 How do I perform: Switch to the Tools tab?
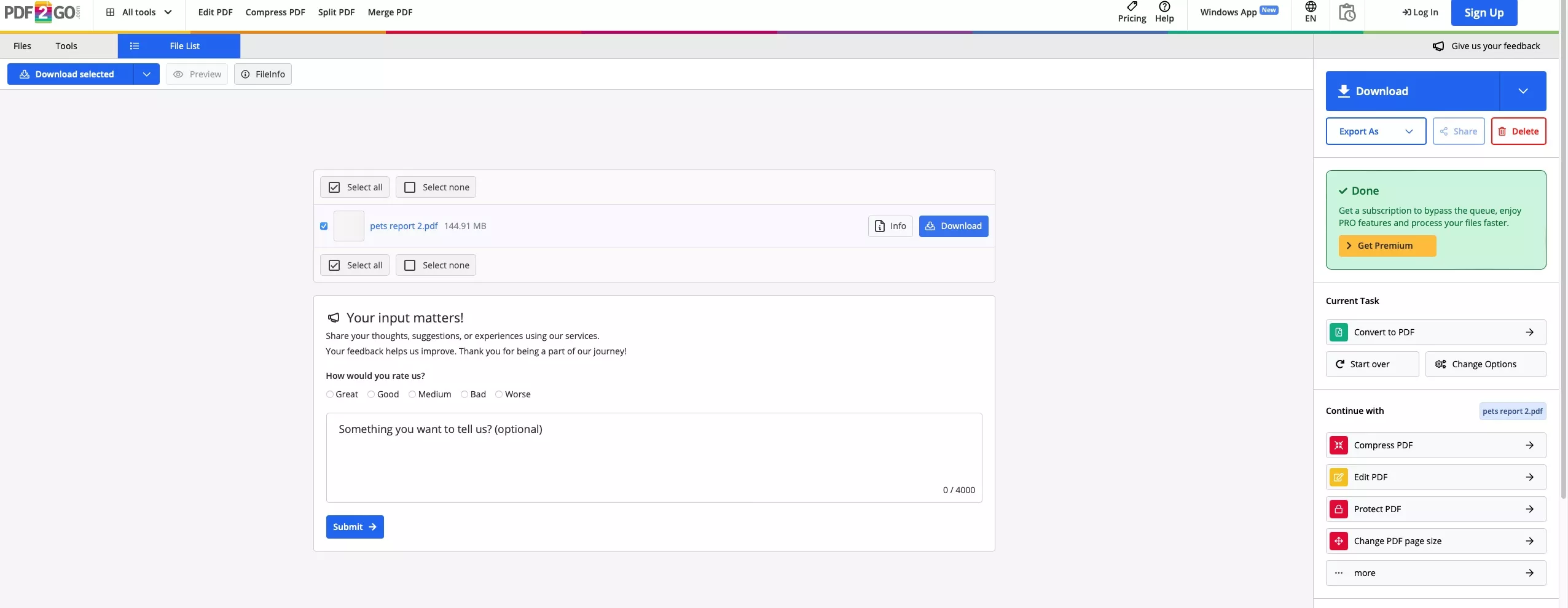click(x=66, y=46)
